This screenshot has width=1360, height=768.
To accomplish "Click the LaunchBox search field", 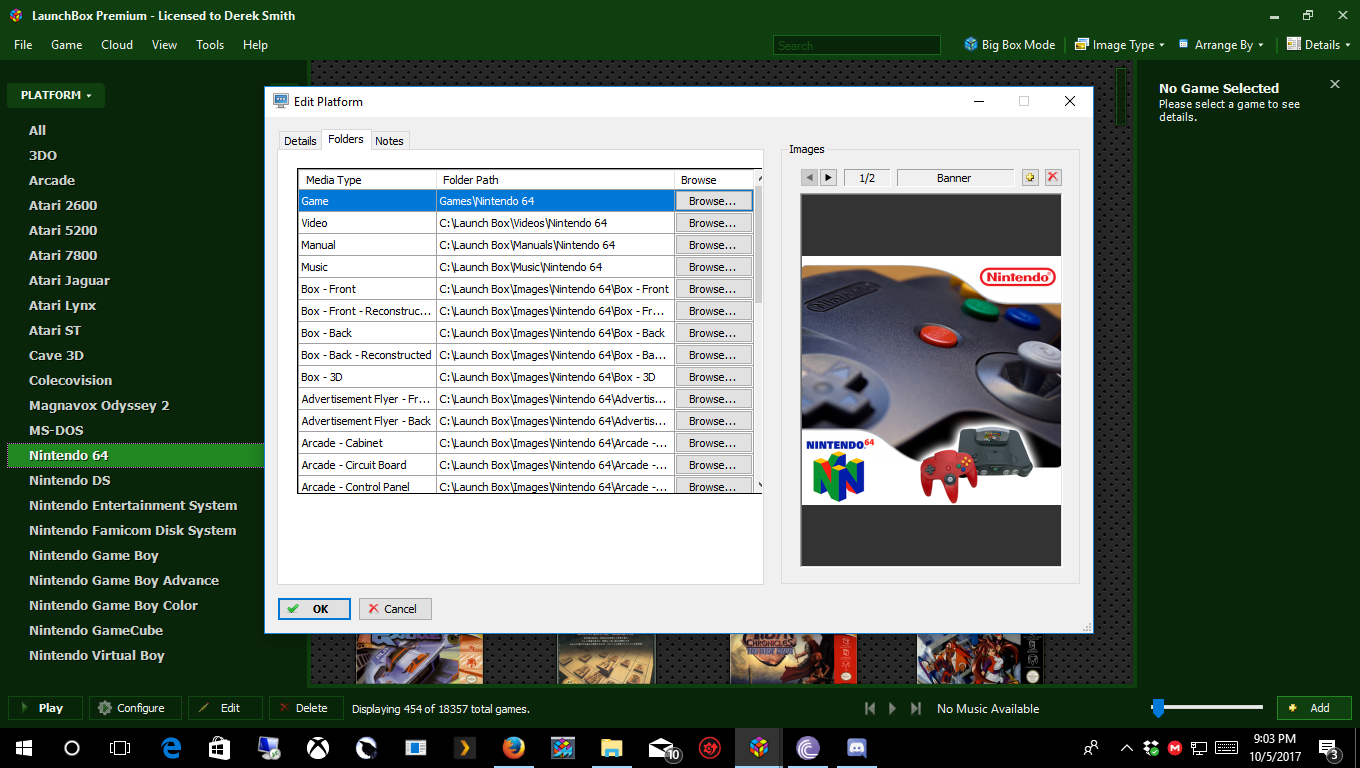I will point(856,45).
